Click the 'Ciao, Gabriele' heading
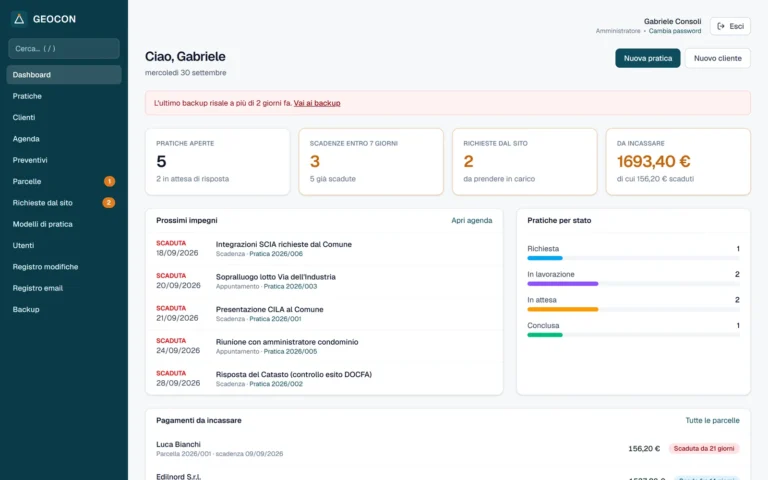 185,56
